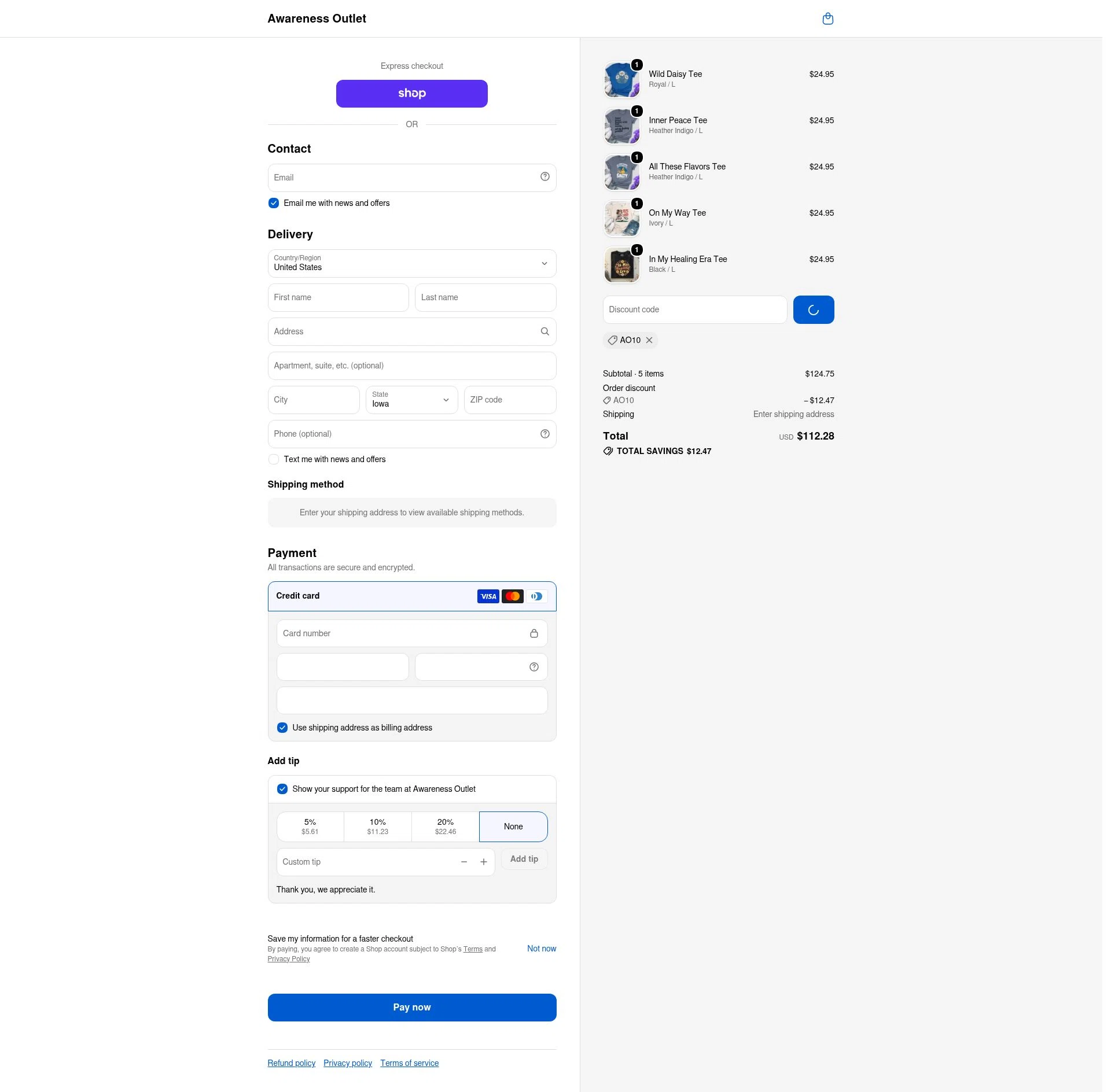
Task: Select the None tip option
Action: (513, 827)
